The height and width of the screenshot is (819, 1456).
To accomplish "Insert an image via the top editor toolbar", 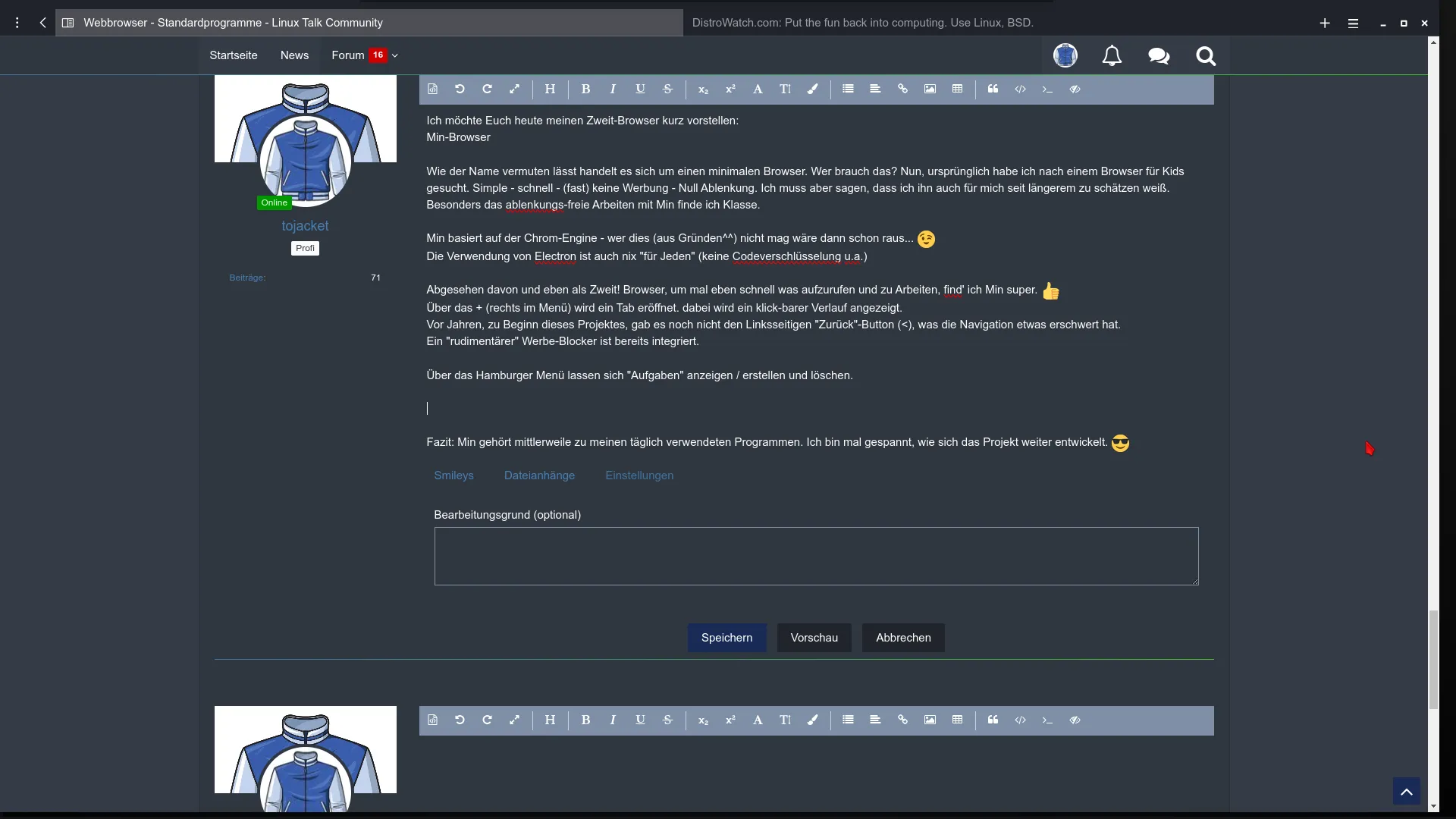I will pyautogui.click(x=930, y=89).
